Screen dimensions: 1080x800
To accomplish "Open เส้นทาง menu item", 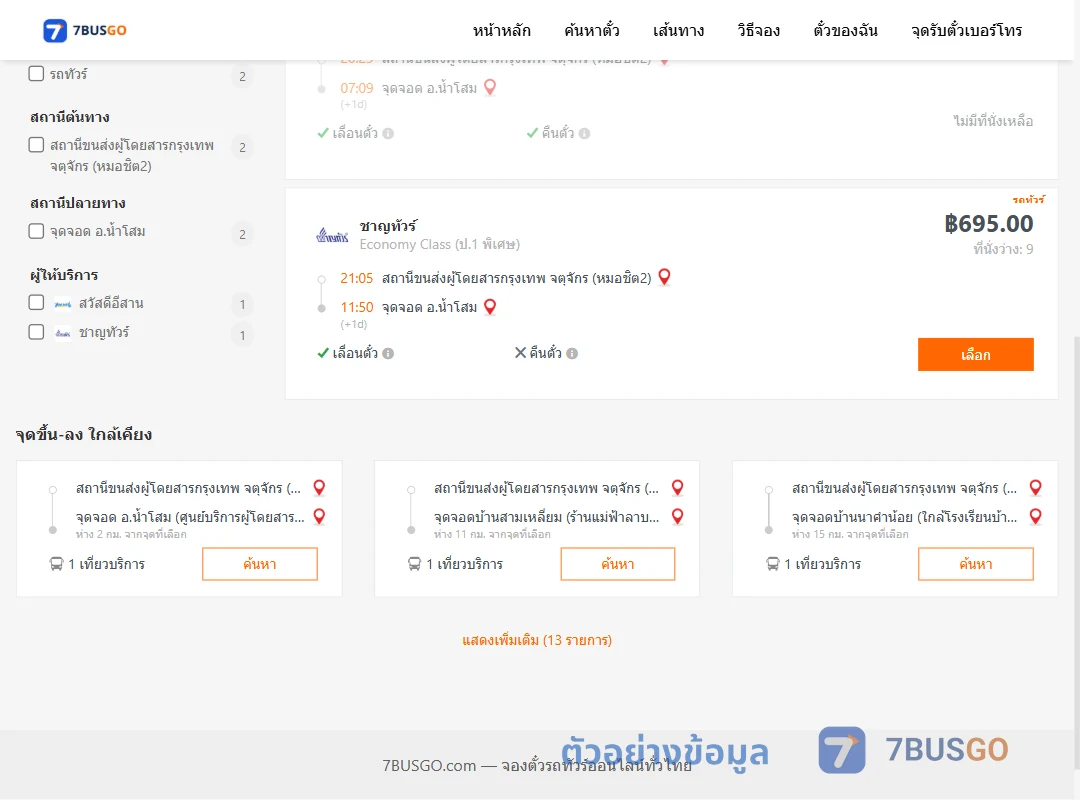I will [678, 30].
